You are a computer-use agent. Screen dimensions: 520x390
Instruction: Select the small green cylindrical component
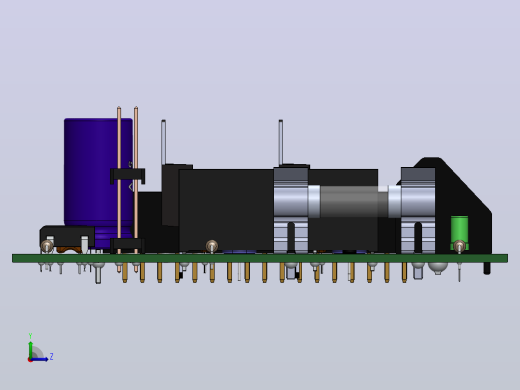coord(460,233)
